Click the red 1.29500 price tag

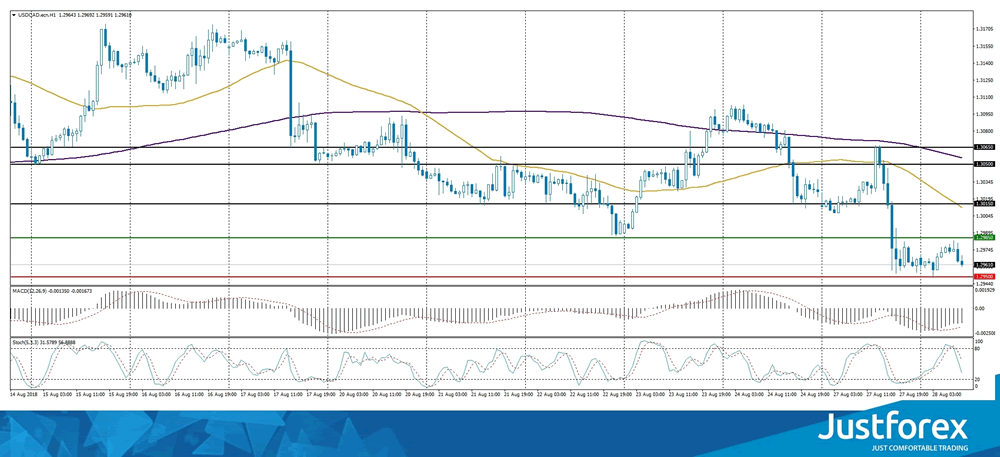tap(984, 277)
